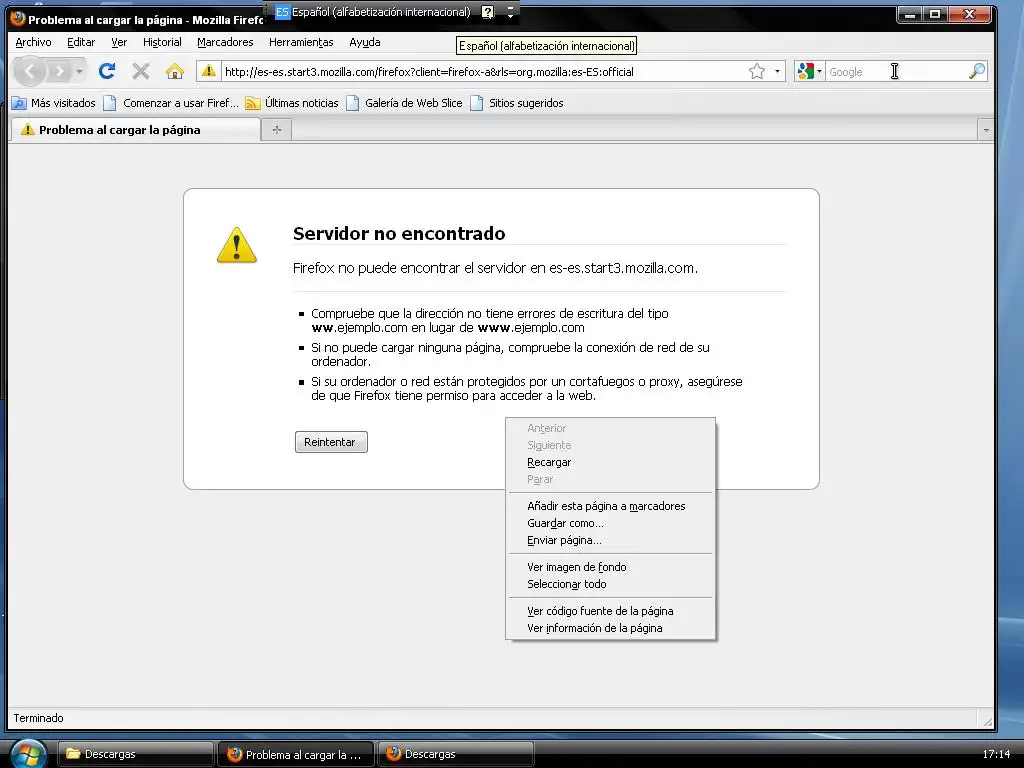Click the language bar help question mark icon

488,12
